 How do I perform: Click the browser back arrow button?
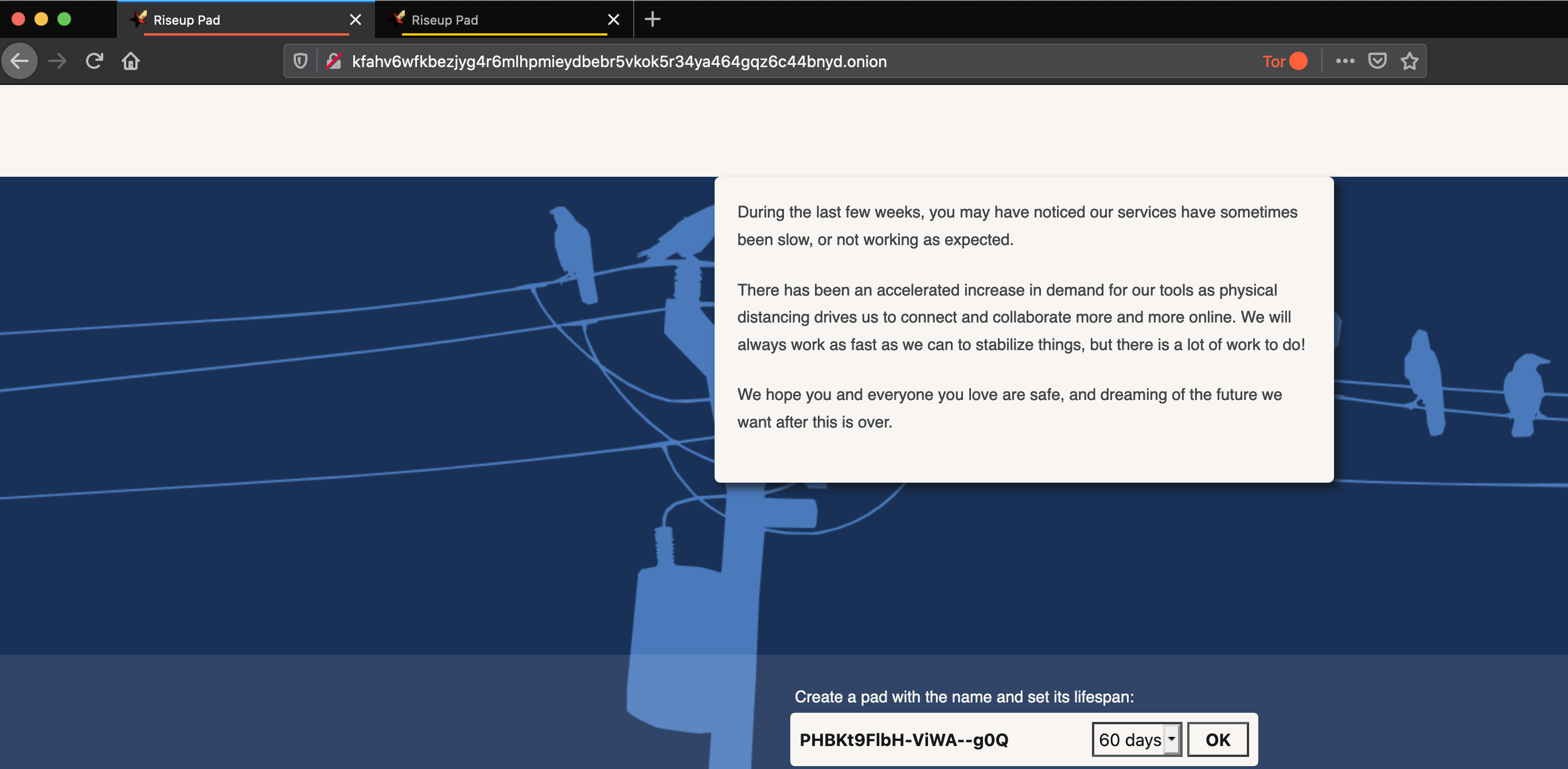pos(20,61)
